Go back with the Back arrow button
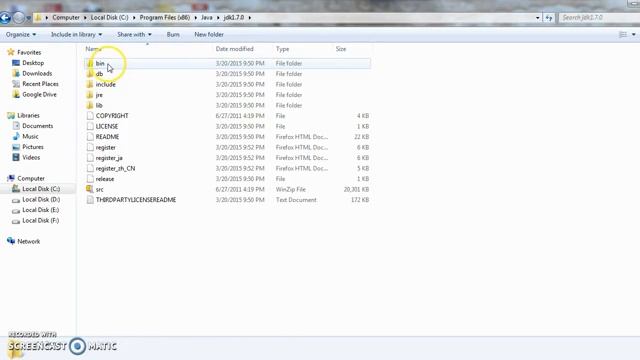This screenshot has height=360, width=640. (5, 18)
